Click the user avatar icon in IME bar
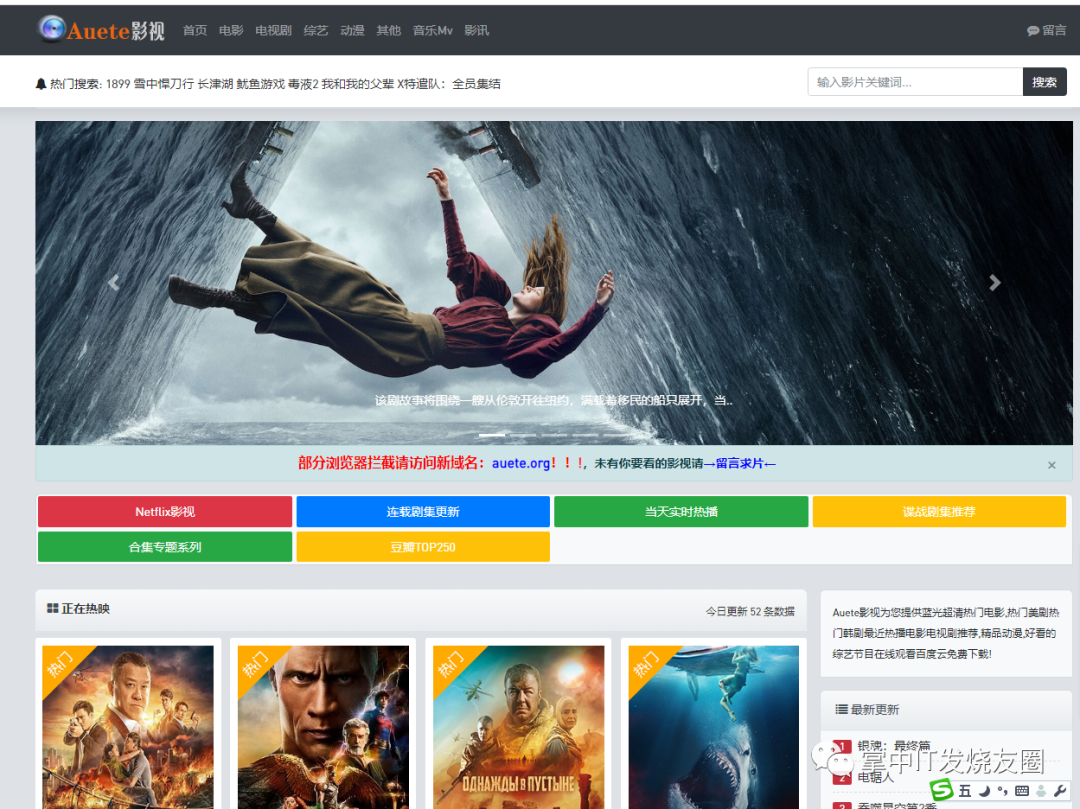The width and height of the screenshot is (1080, 809). point(1041,791)
